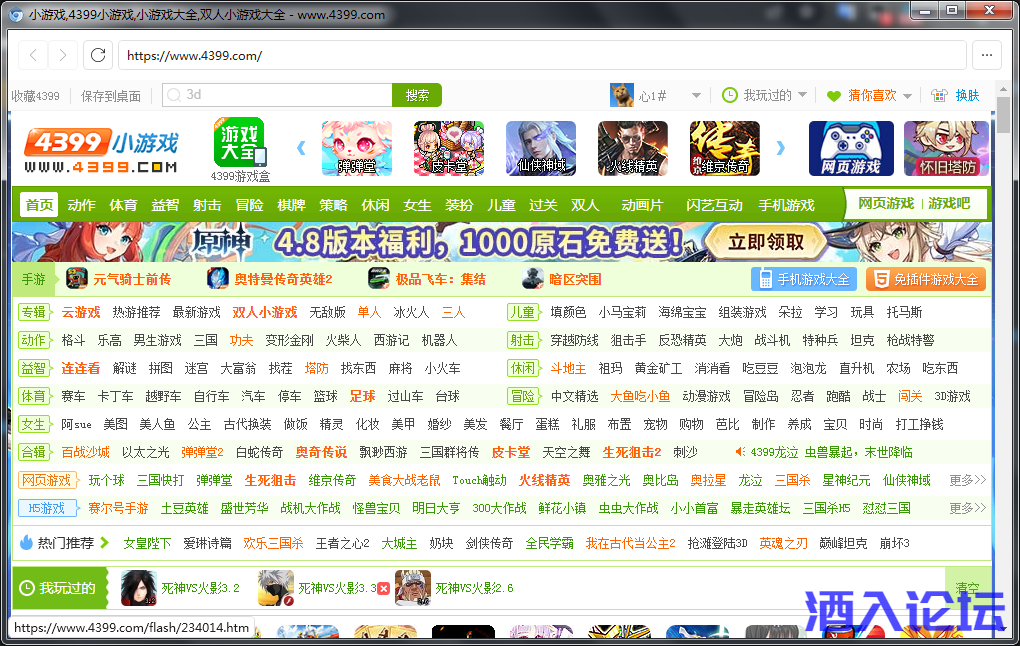Image resolution: width=1020 pixels, height=646 pixels.
Task: Open the 怀旧塔防 game icon
Action: tap(946, 148)
